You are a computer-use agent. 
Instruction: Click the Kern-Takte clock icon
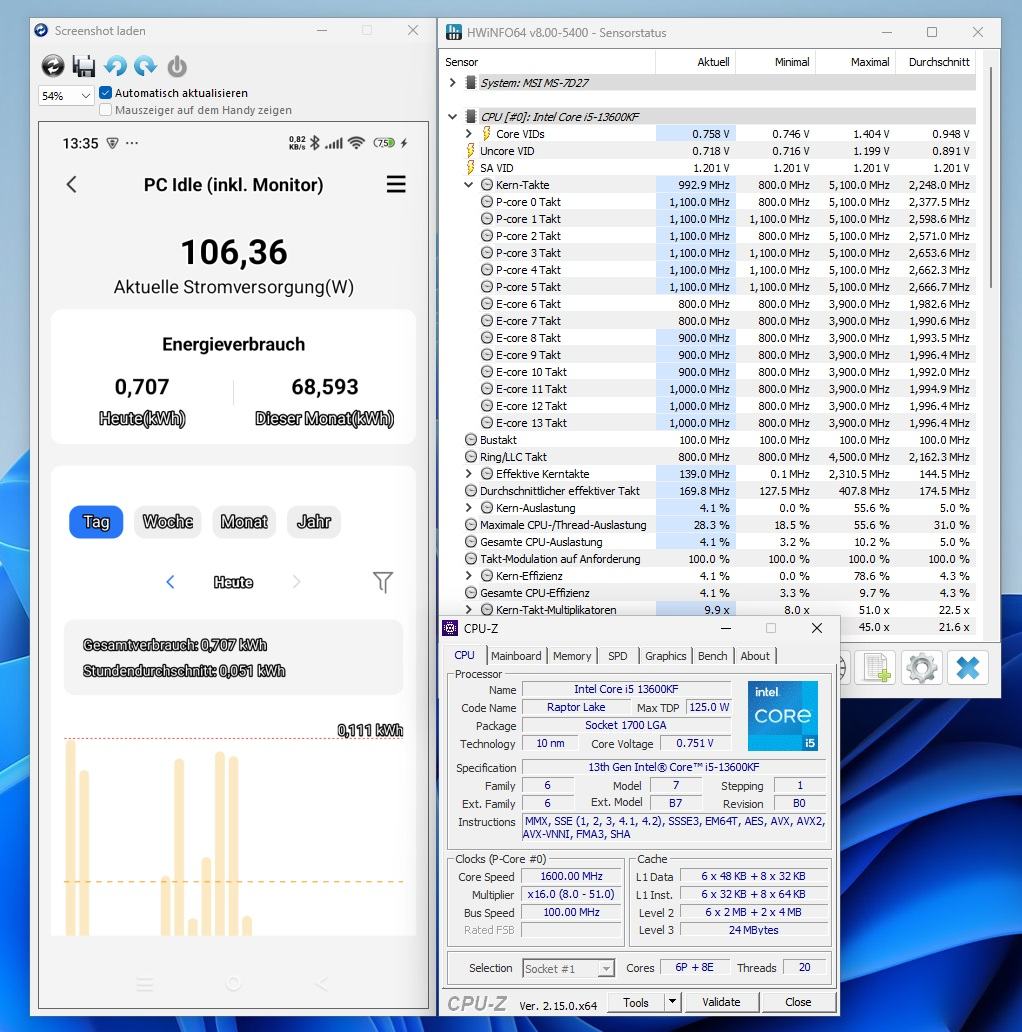pos(486,185)
